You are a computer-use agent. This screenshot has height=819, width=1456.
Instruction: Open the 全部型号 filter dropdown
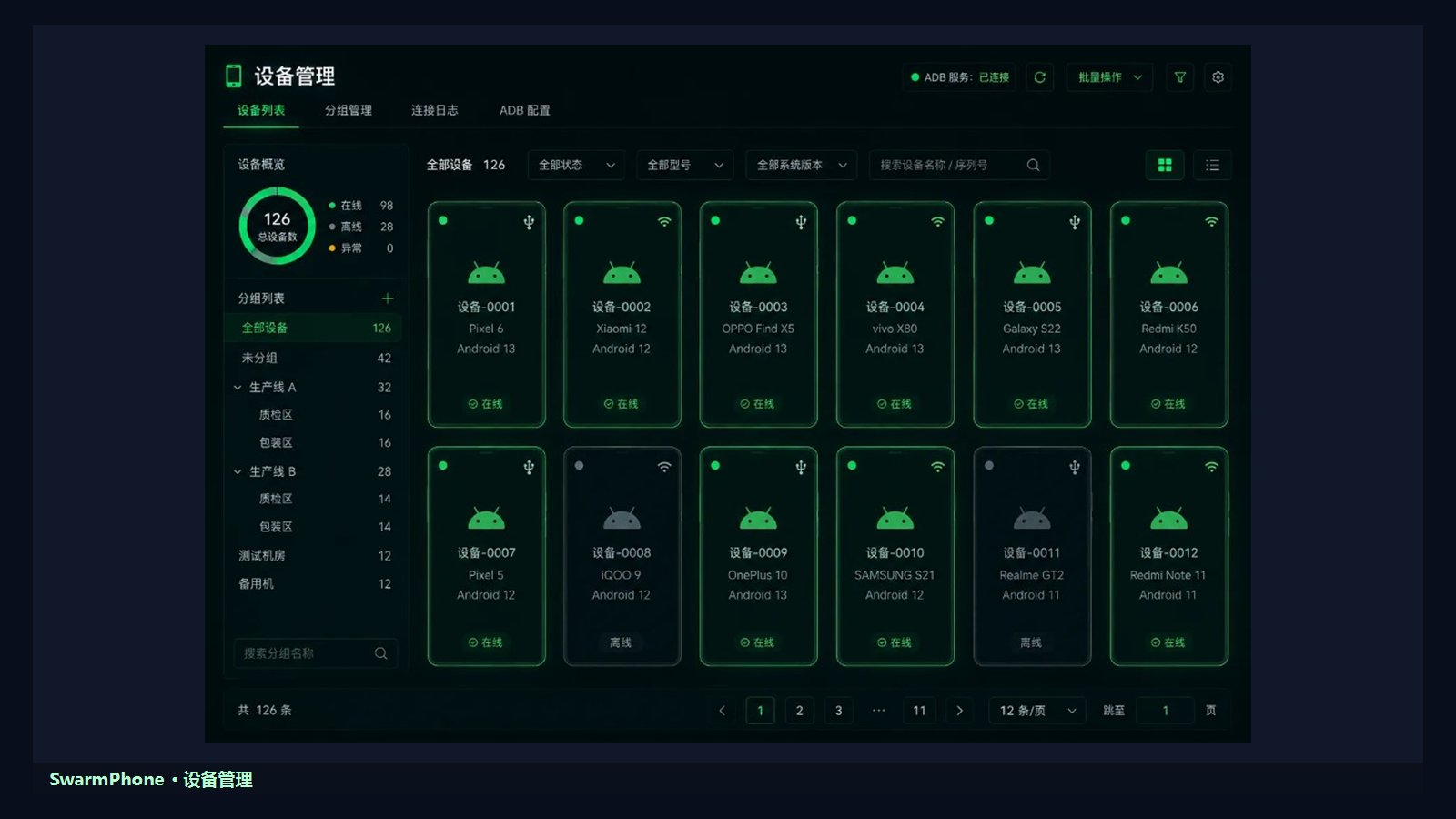(684, 165)
